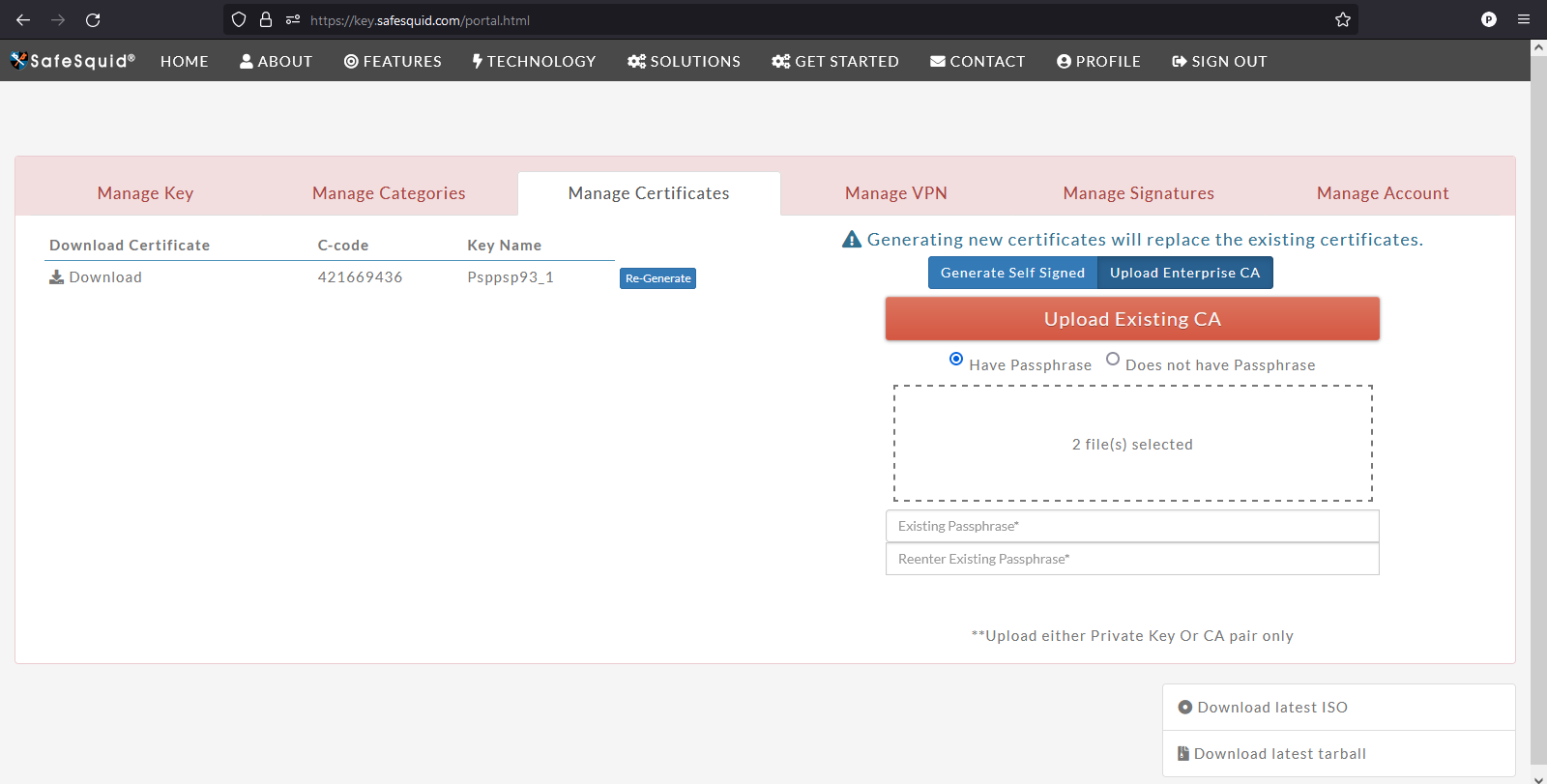Screen dimensions: 1547x784
Task: Switch to the Manage VPN tab
Action: [896, 193]
